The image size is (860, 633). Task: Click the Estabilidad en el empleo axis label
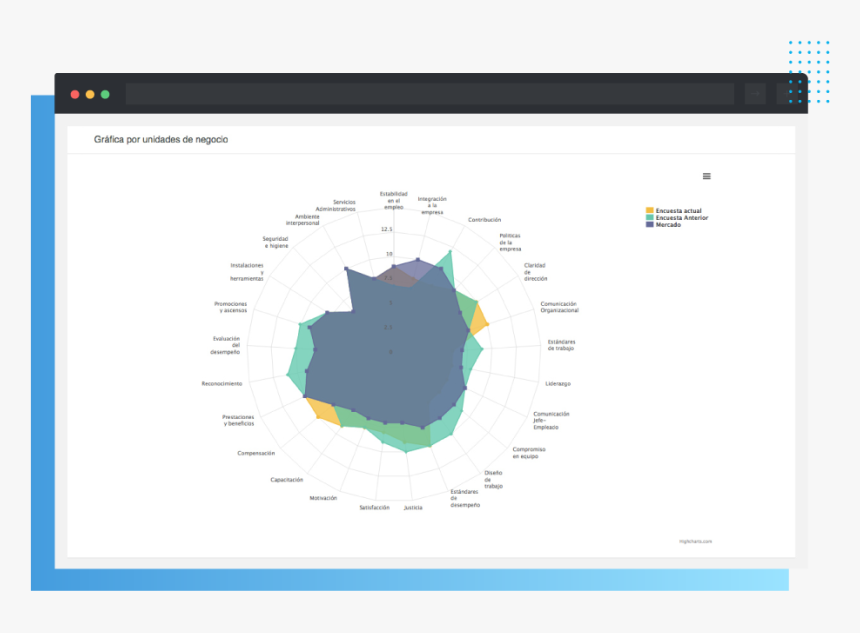[x=394, y=201]
